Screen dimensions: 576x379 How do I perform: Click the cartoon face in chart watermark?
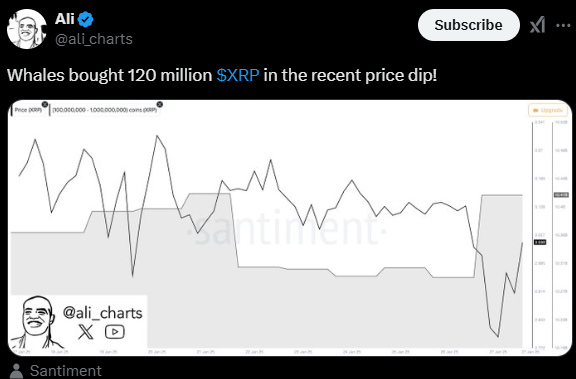35,322
